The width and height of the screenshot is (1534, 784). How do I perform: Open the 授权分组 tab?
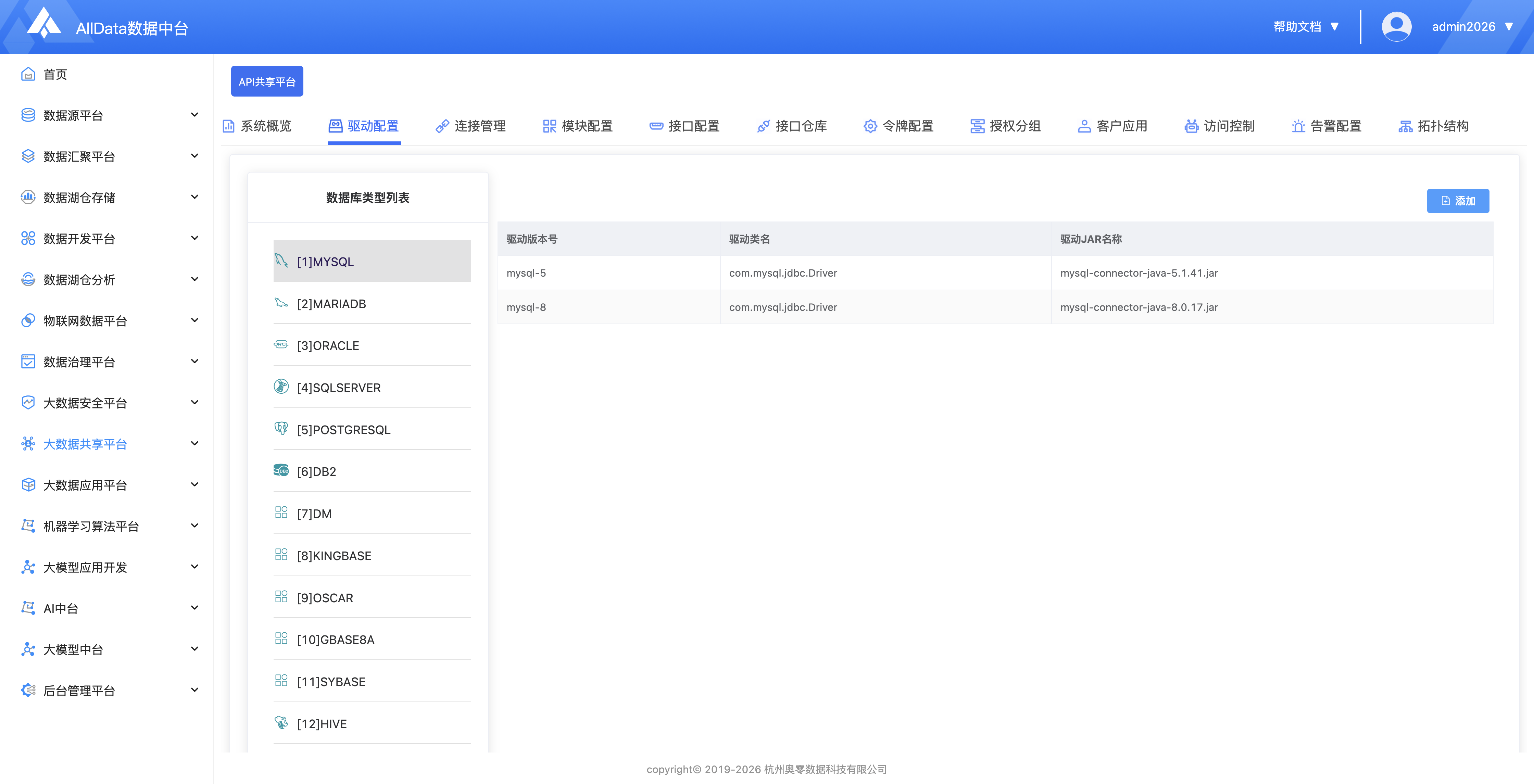[x=1005, y=126]
